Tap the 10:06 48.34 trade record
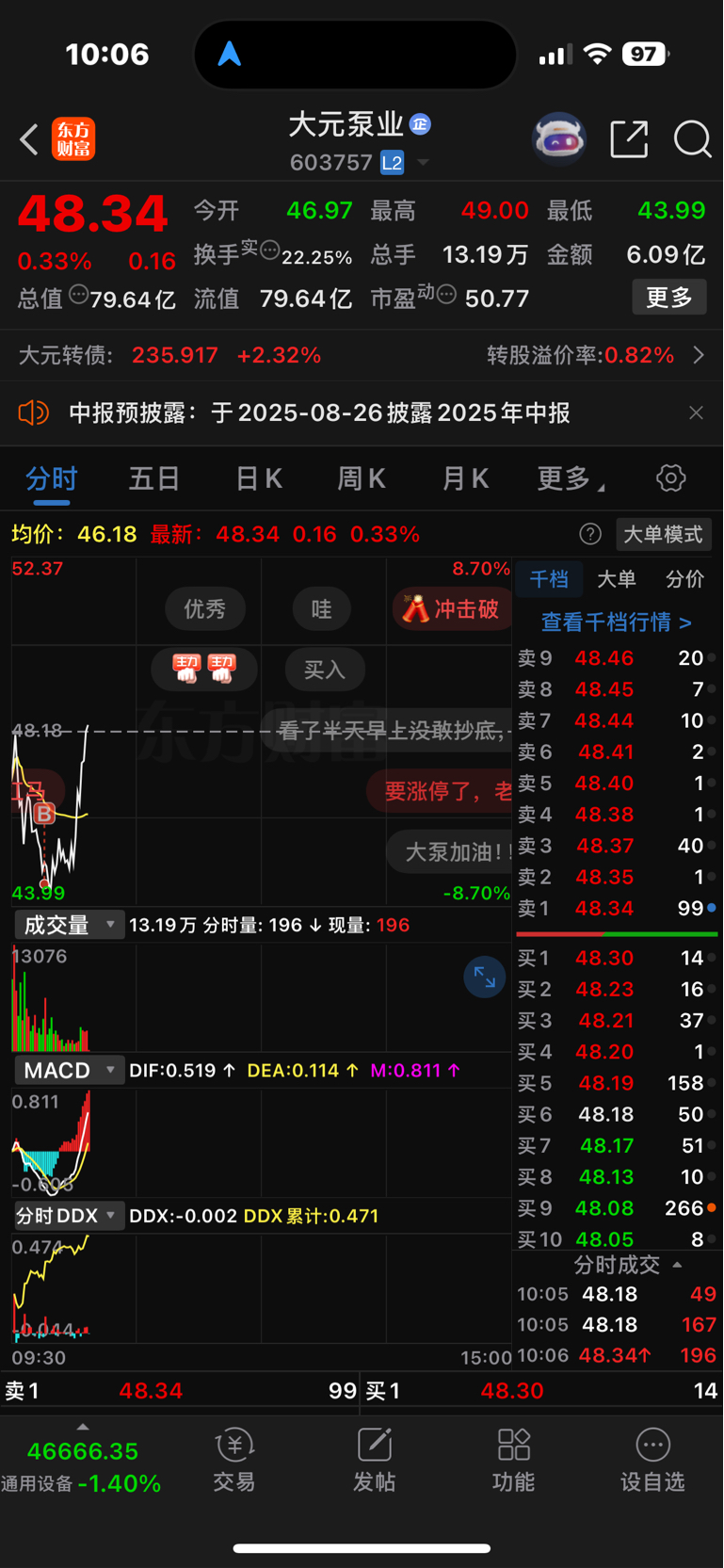This screenshot has width=724, height=1568. click(617, 1355)
